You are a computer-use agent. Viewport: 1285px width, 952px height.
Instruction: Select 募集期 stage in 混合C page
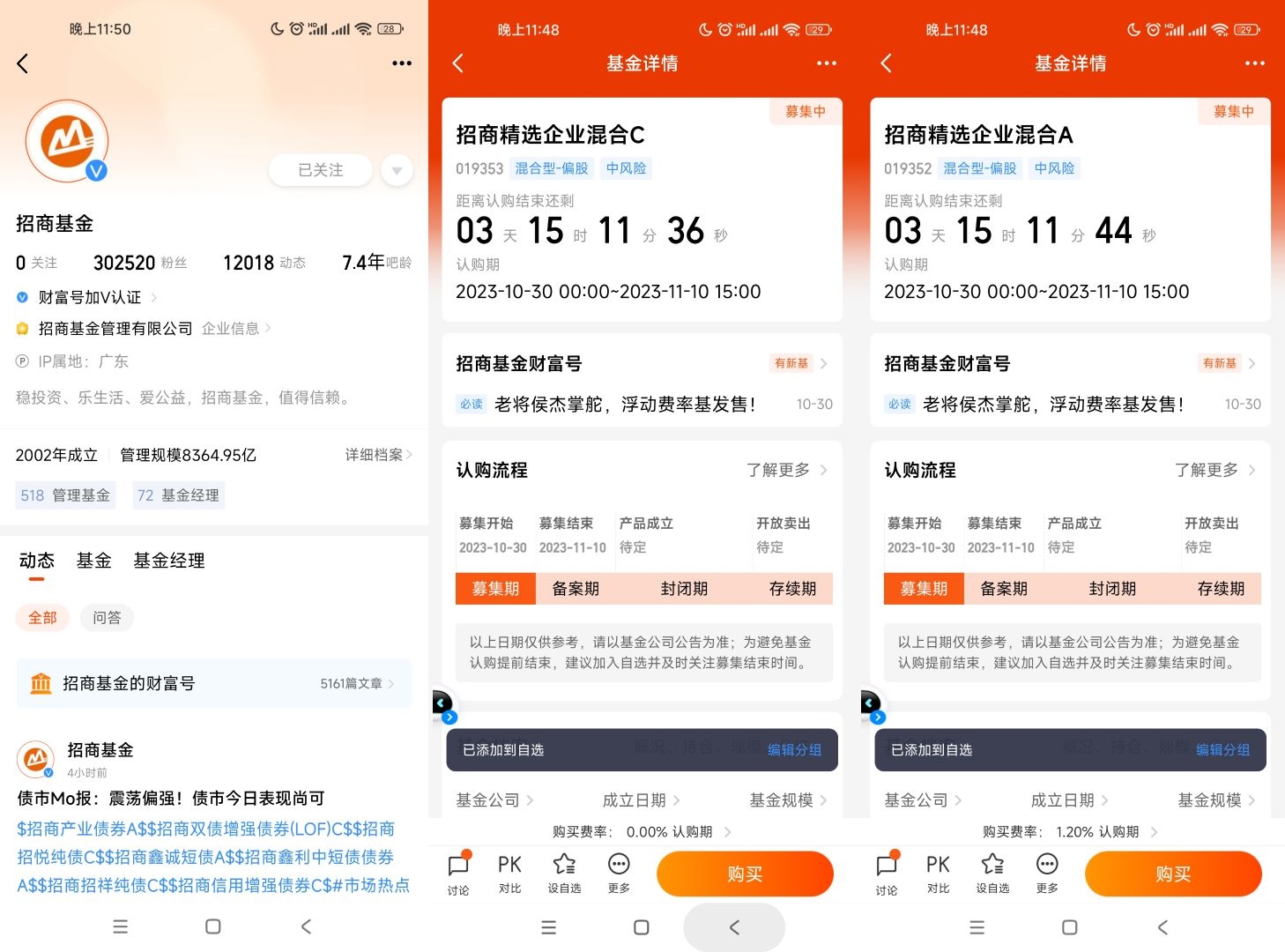coord(495,589)
